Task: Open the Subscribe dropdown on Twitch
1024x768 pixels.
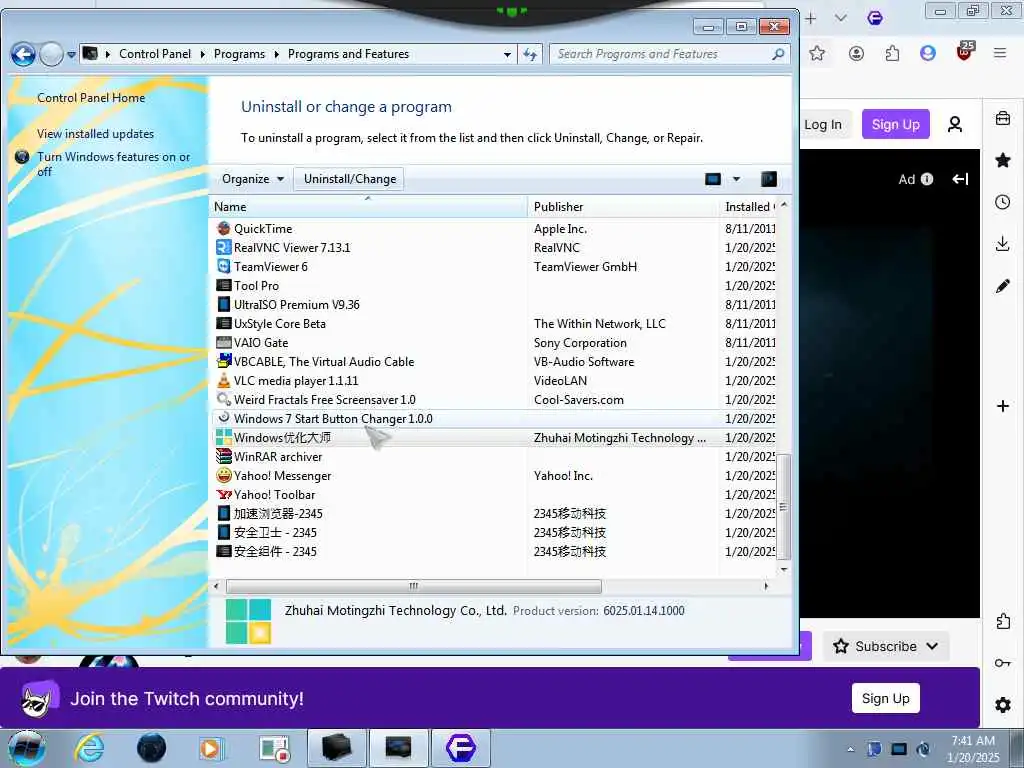Action: click(x=886, y=646)
